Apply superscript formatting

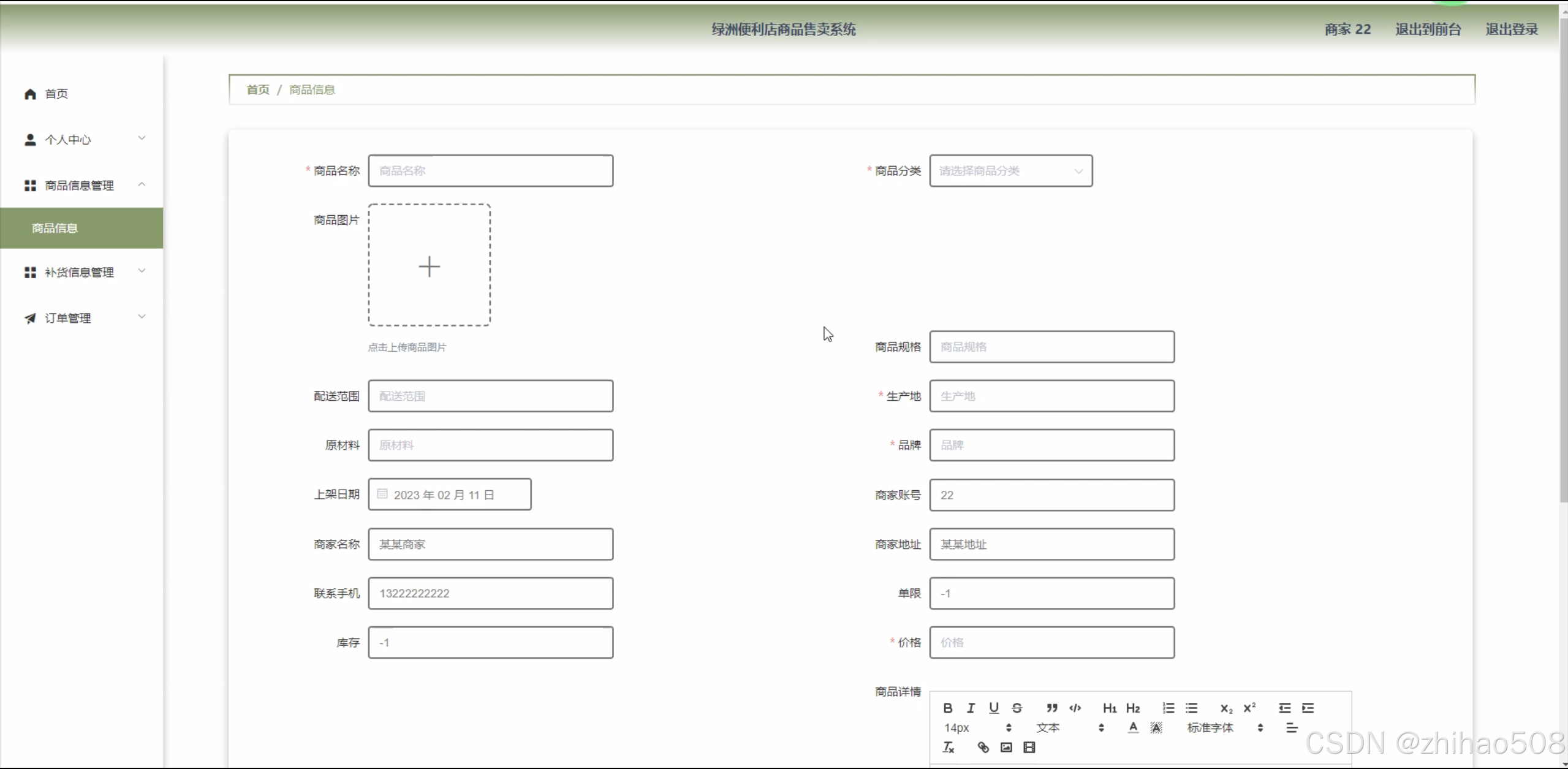click(x=1249, y=708)
